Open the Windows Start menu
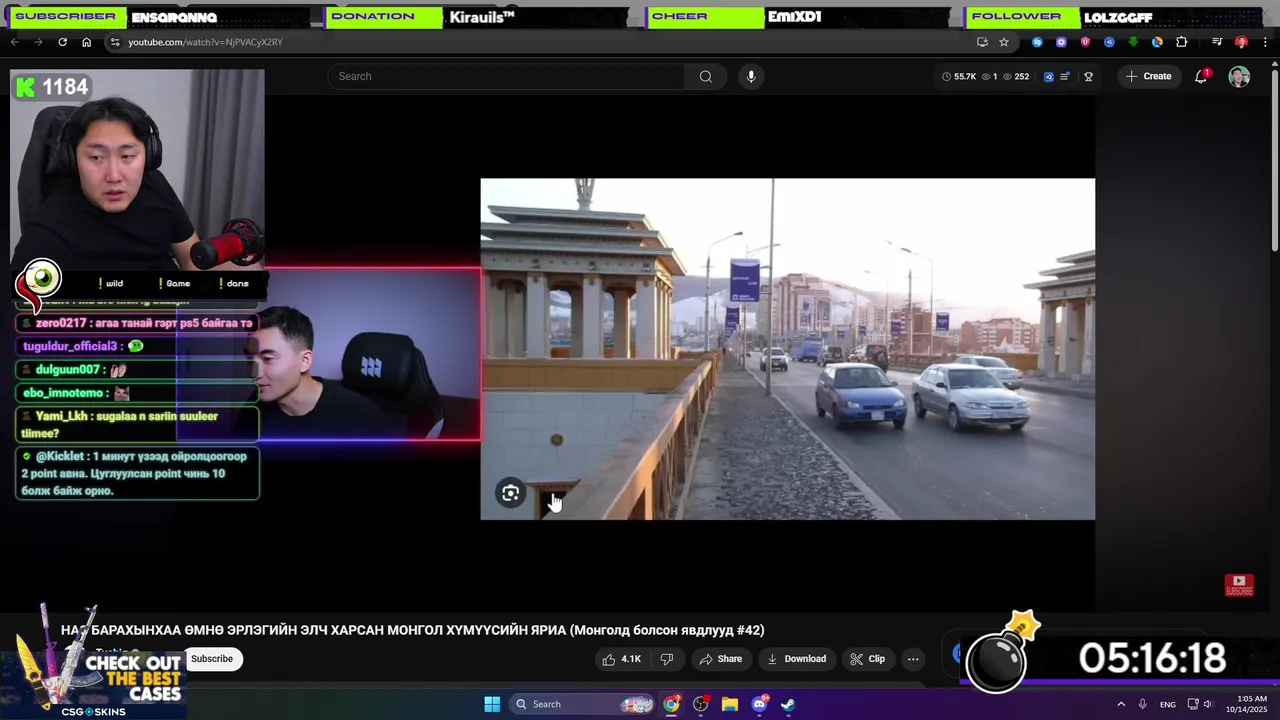The width and height of the screenshot is (1280, 720). (492, 704)
